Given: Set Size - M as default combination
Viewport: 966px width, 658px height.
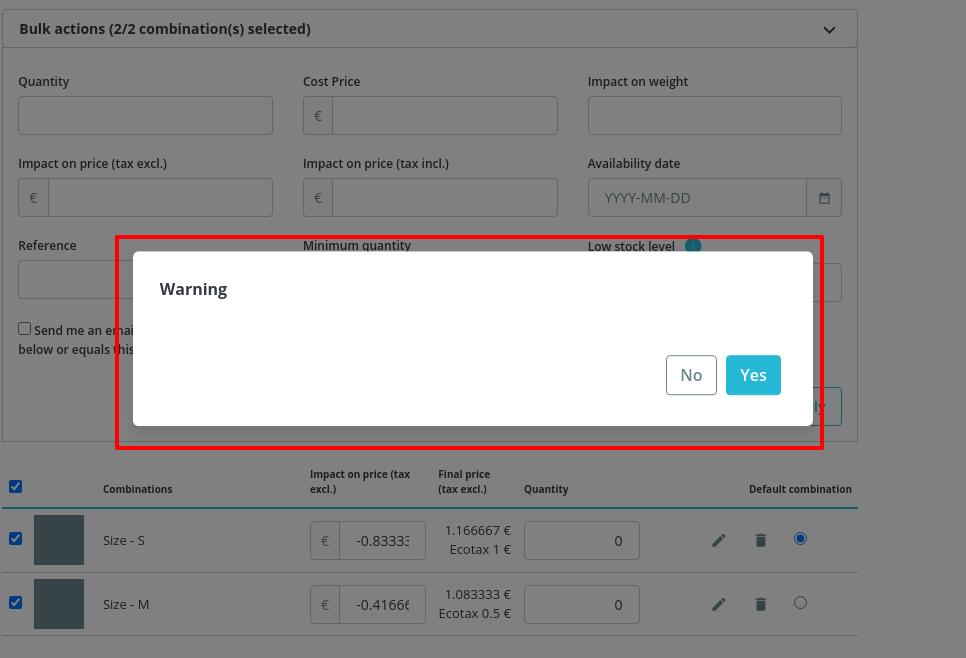Looking at the screenshot, I should point(800,603).
